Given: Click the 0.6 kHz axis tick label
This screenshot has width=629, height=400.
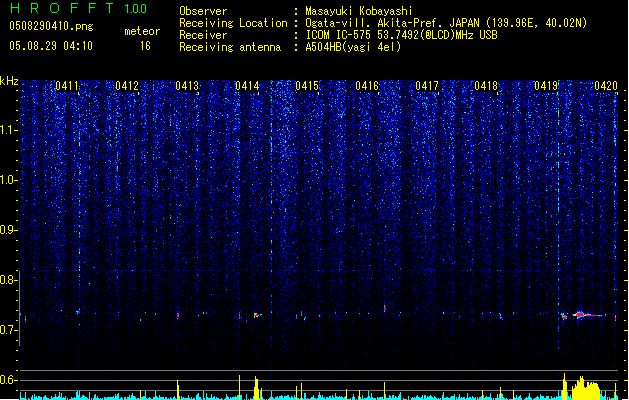Looking at the screenshot, I should [9, 380].
